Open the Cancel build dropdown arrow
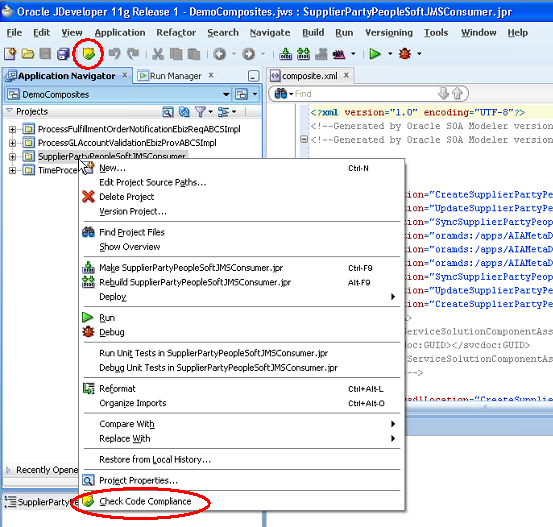Viewport: 553px width, 527px height. click(x=353, y=54)
